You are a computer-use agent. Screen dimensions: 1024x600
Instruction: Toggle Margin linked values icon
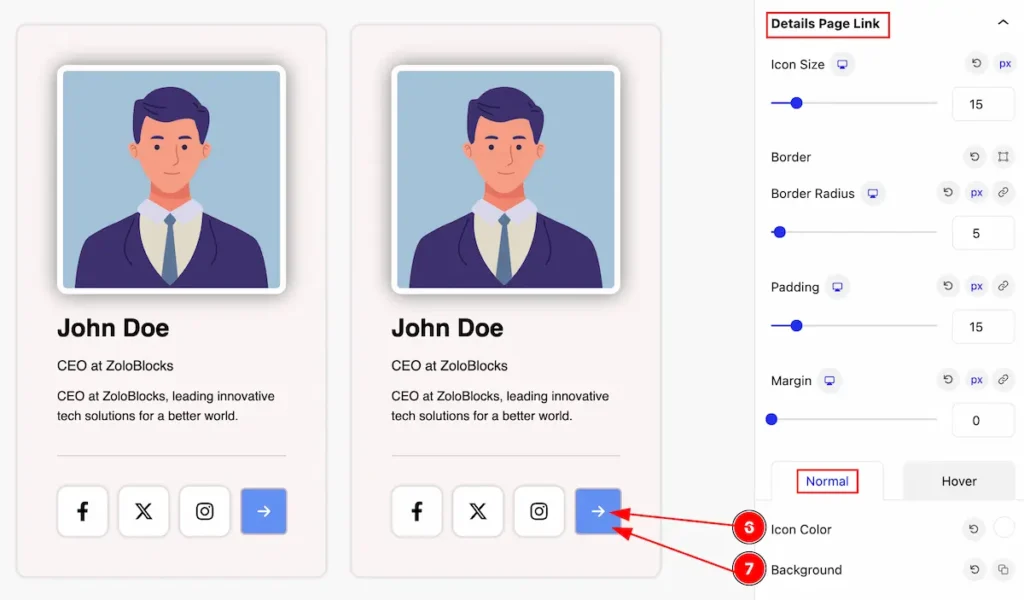[x=1003, y=379]
